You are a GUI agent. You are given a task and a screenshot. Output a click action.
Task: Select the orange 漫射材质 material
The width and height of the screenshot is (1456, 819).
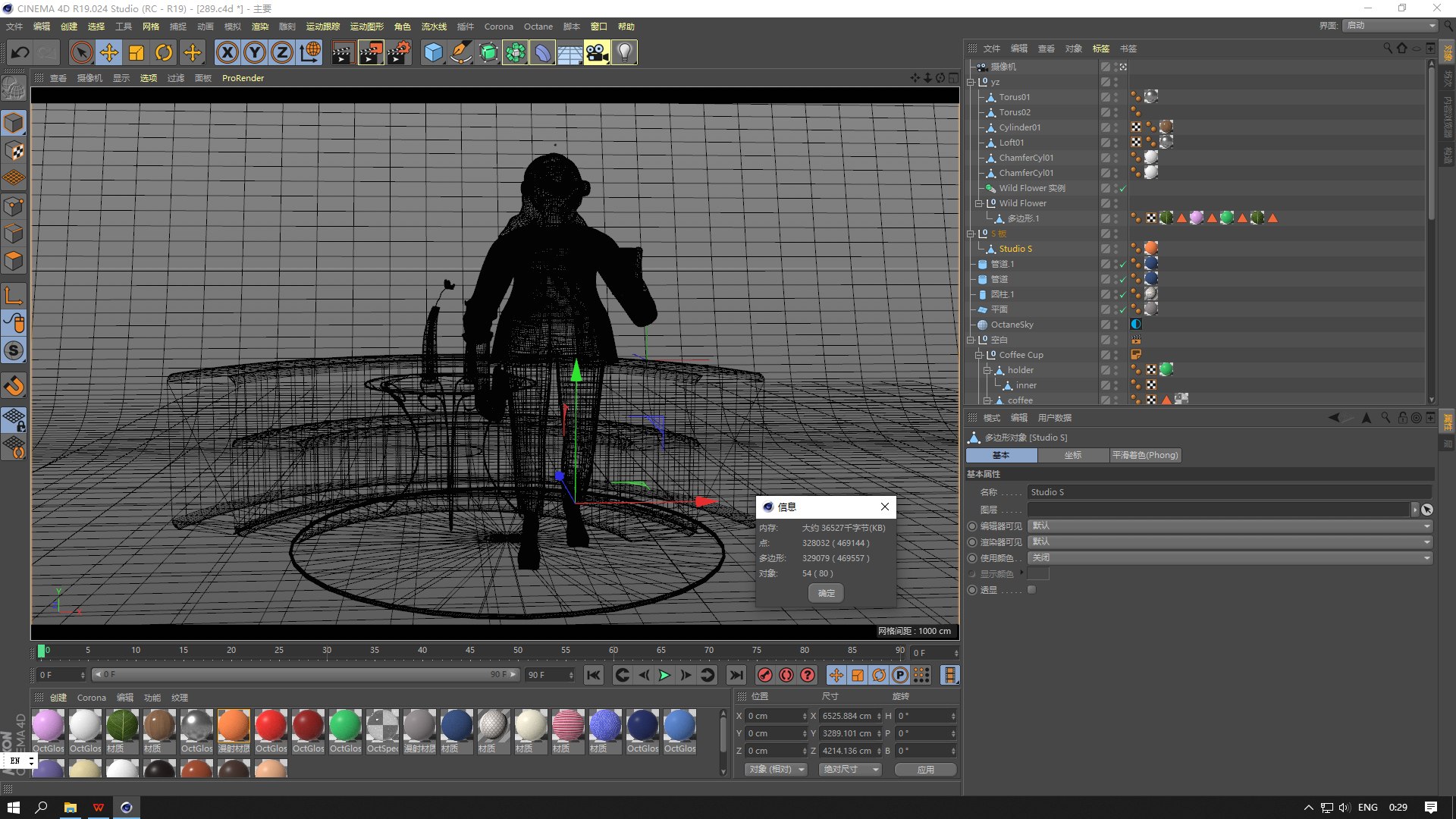pyautogui.click(x=234, y=731)
